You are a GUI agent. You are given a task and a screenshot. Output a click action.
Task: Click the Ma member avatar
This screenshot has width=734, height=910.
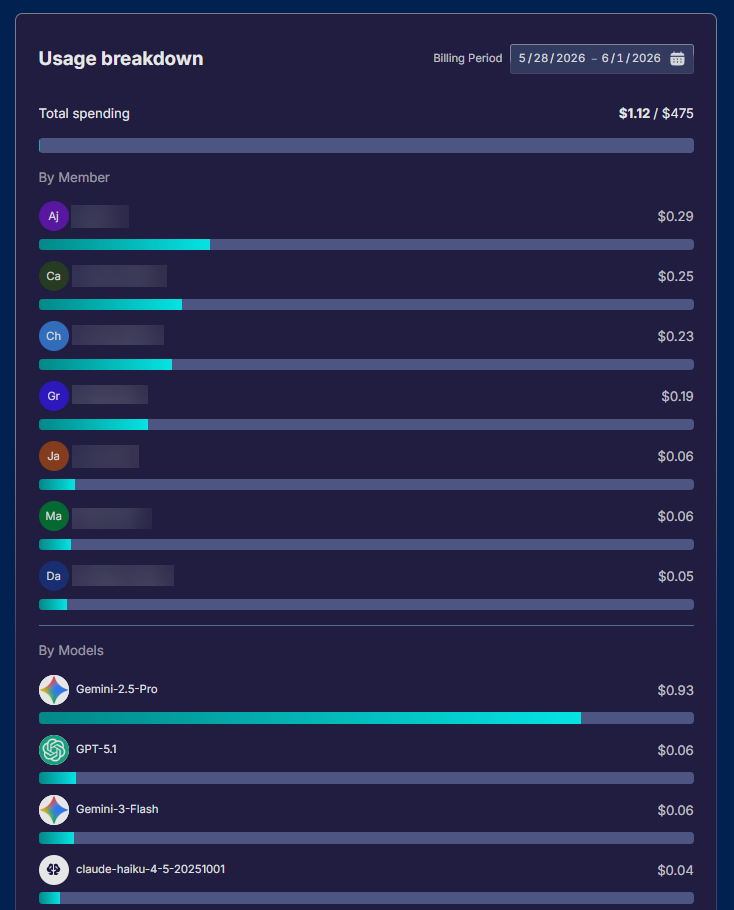coord(54,516)
